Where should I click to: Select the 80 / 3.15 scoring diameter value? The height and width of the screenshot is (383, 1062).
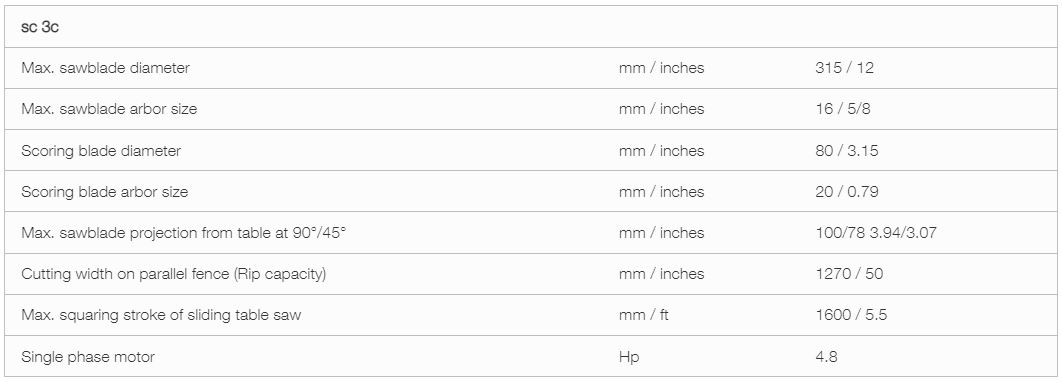pyautogui.click(x=847, y=150)
